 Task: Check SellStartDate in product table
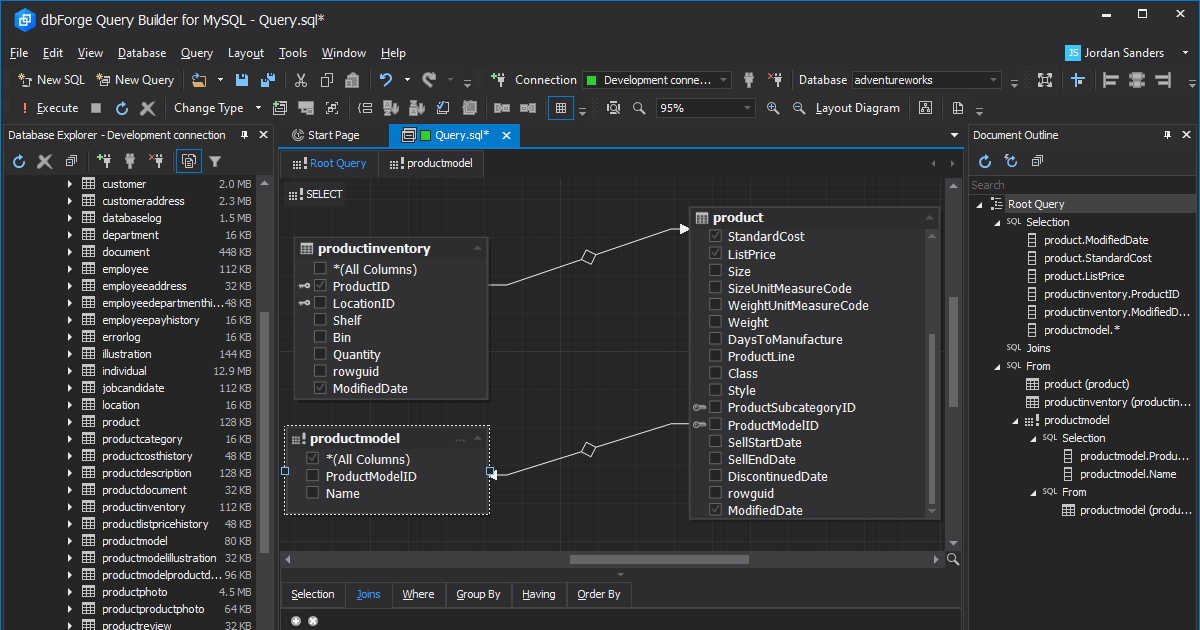tap(715, 442)
